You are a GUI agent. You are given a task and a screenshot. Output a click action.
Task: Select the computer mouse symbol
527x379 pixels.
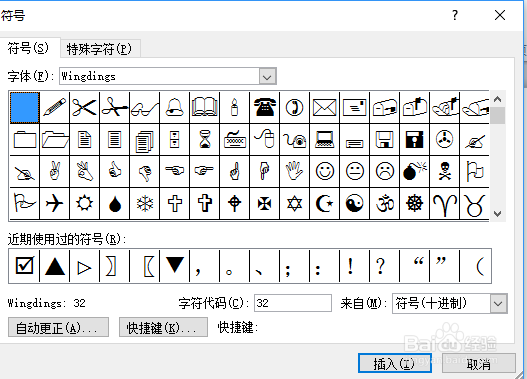(x=265, y=139)
